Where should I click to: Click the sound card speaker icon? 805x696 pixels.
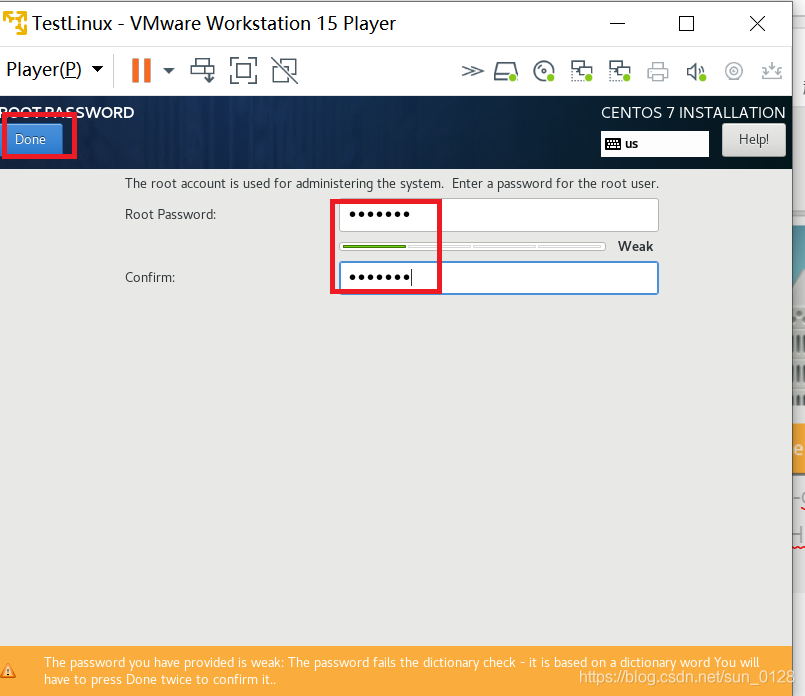tap(696, 72)
